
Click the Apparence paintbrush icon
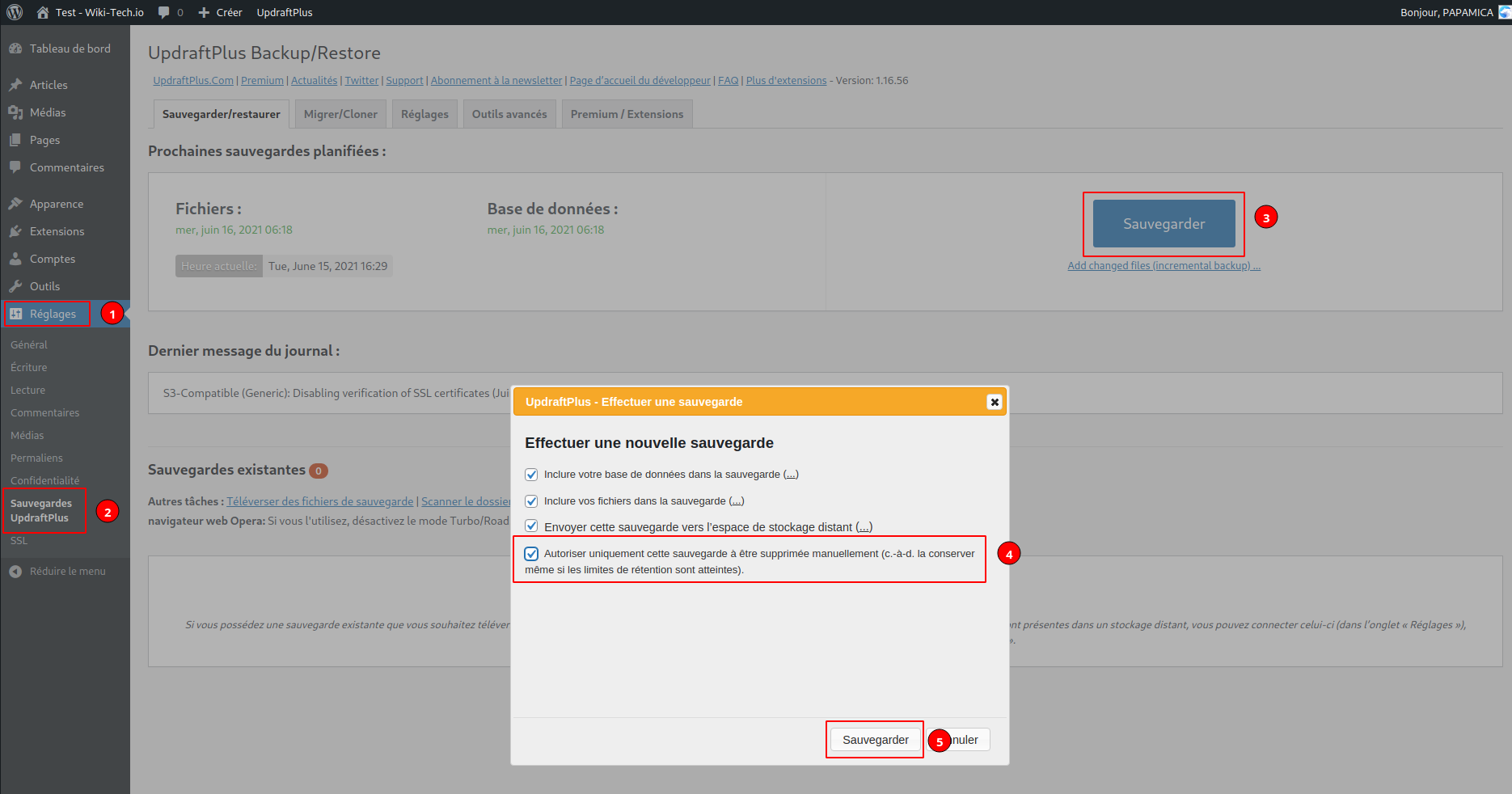point(15,204)
